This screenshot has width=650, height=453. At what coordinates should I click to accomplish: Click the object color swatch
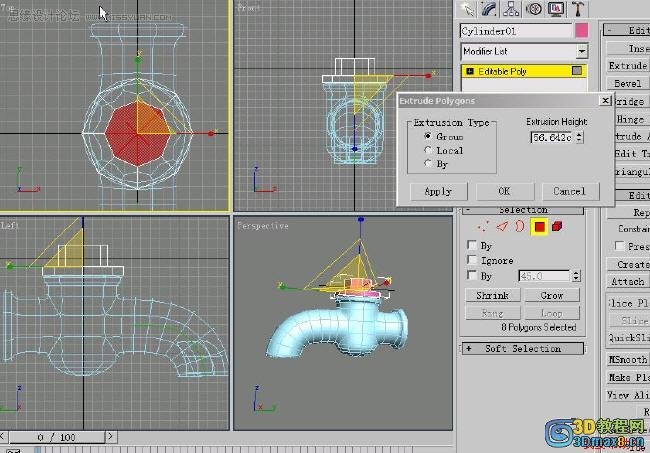pos(581,31)
